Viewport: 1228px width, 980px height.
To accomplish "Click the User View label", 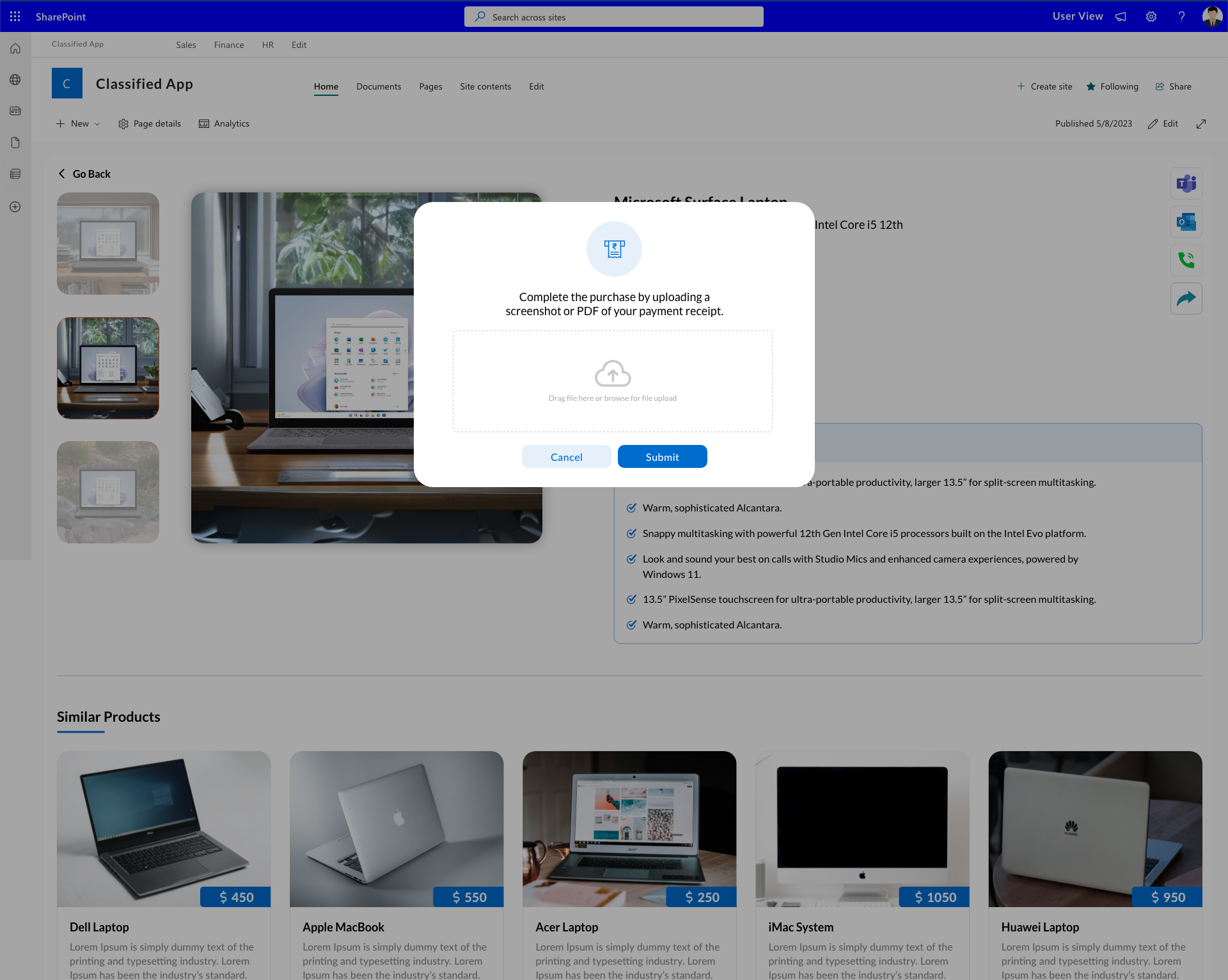I will [1078, 17].
